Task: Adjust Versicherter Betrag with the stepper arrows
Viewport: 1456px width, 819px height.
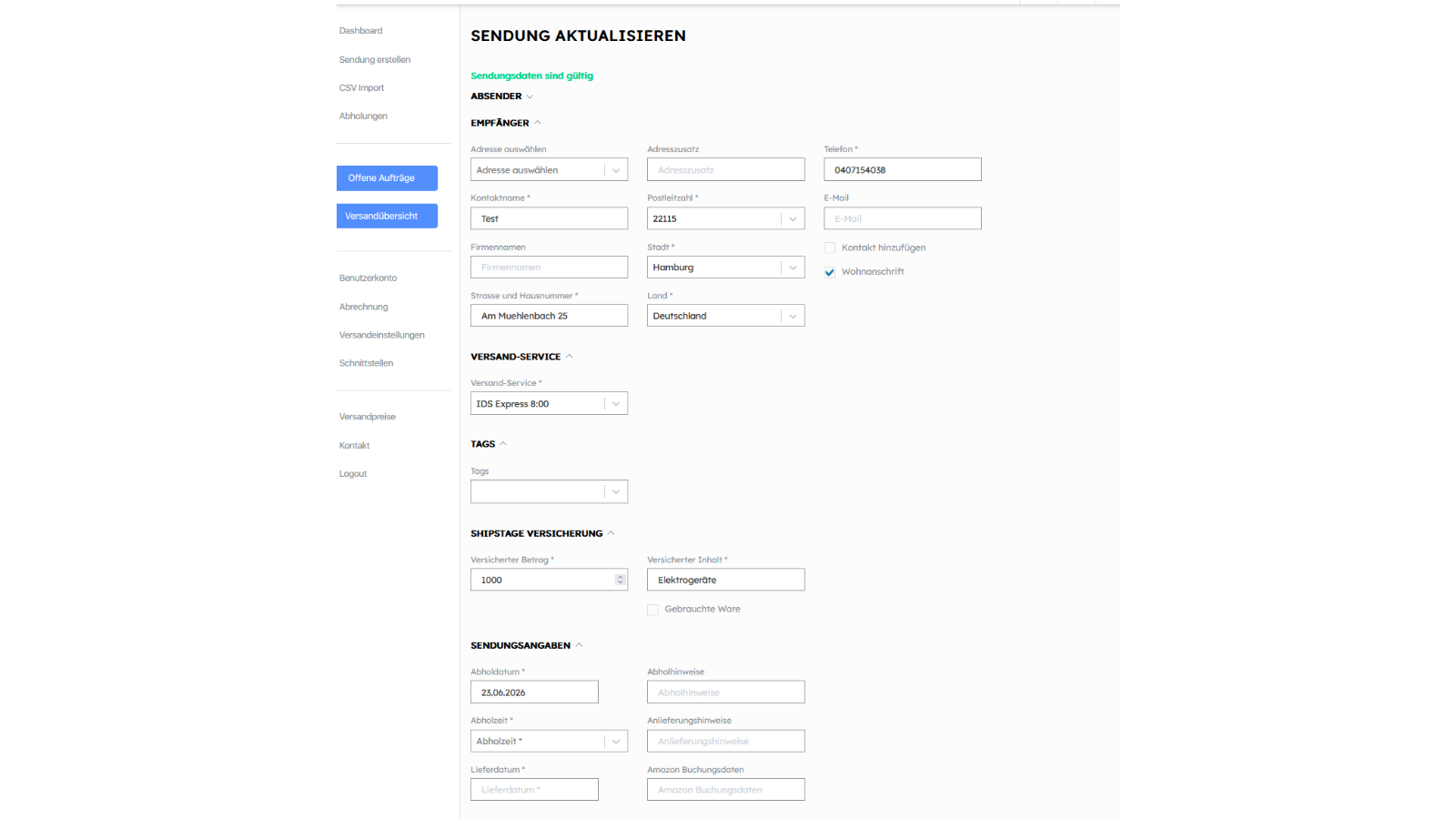Action: point(620,580)
